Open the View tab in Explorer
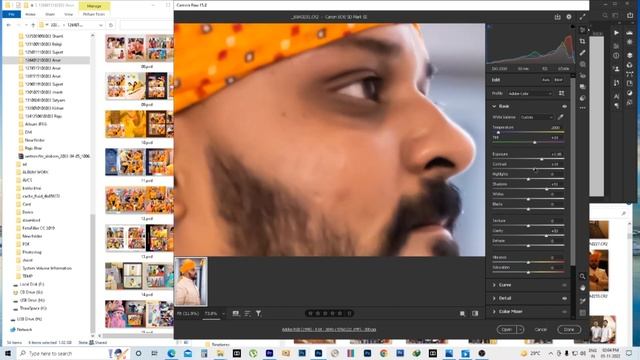 (x=69, y=14)
